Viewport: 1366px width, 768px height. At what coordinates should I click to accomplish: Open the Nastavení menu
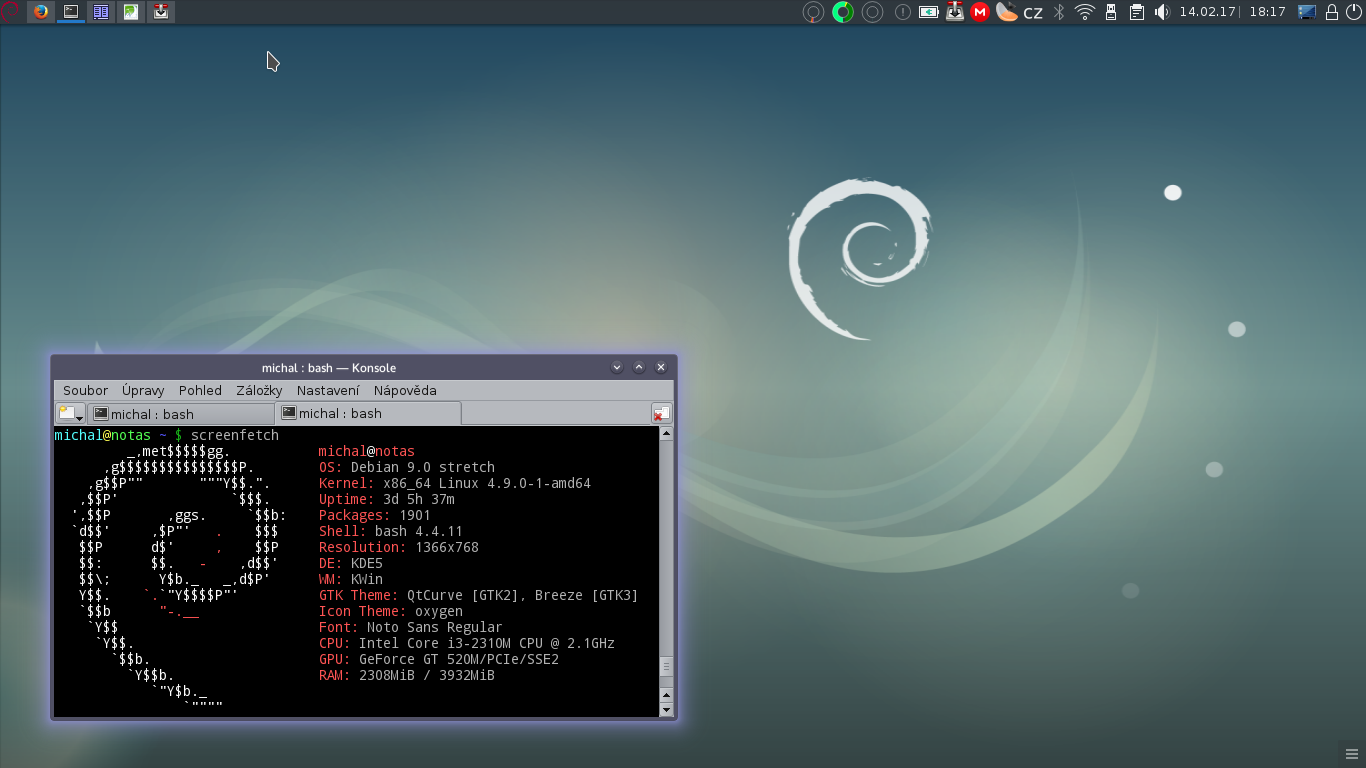pos(328,390)
